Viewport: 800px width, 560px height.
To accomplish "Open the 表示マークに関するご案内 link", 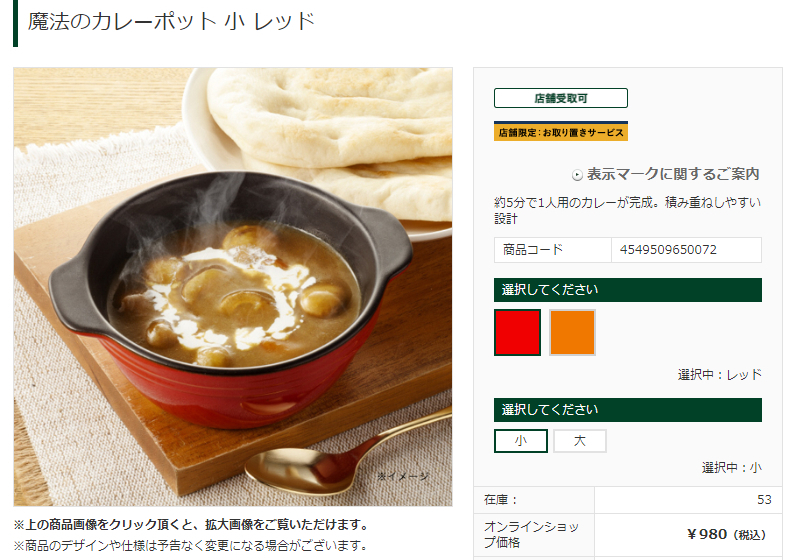I will coord(673,174).
